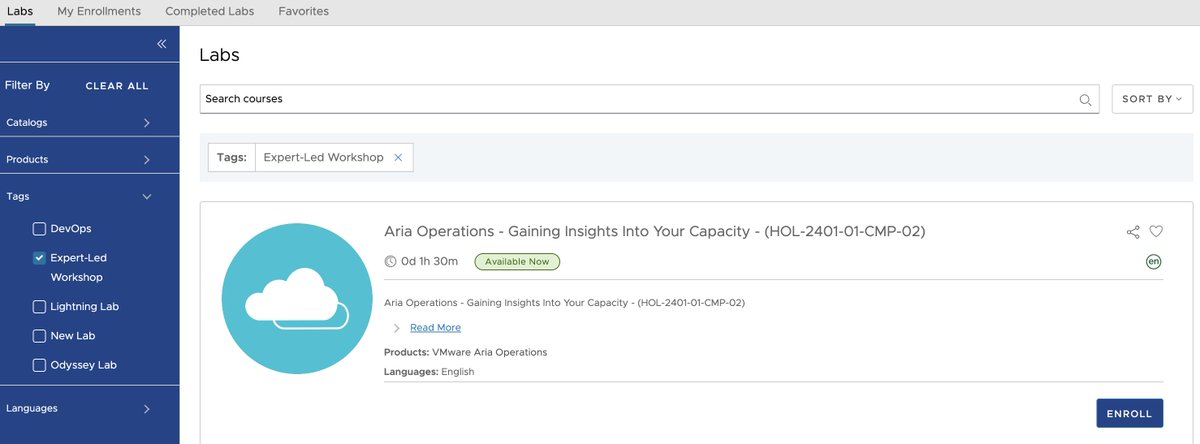Expand Read More chevron arrow

[396, 328]
